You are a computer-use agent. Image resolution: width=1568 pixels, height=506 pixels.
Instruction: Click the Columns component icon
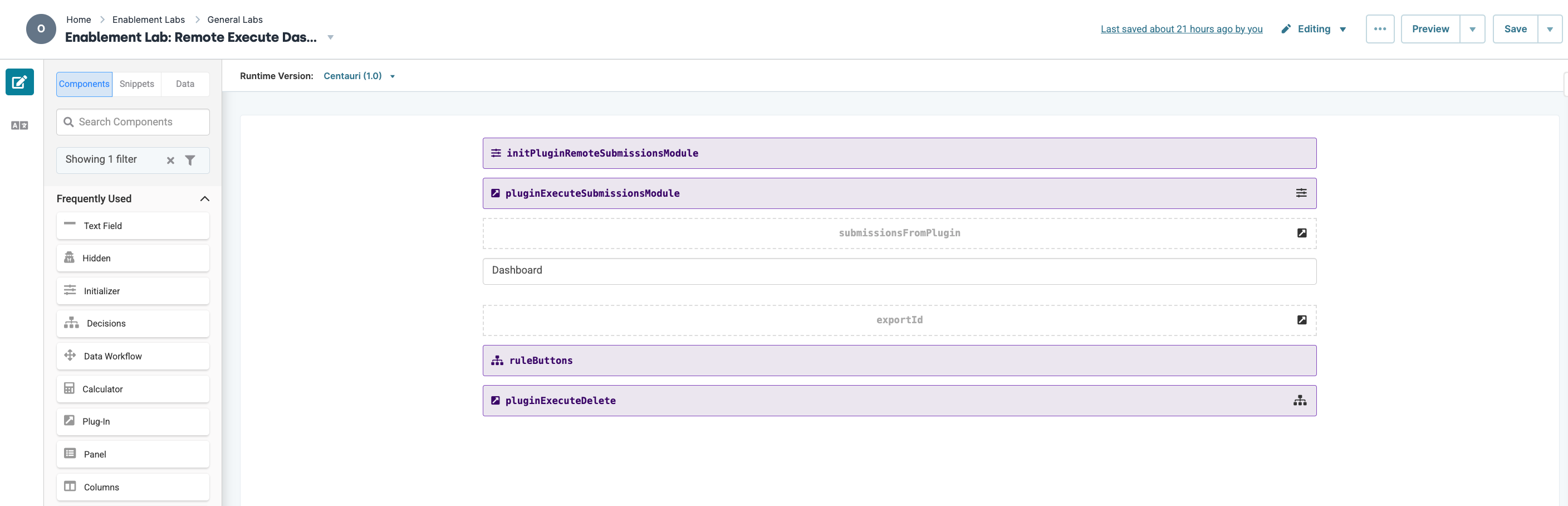coord(71,486)
